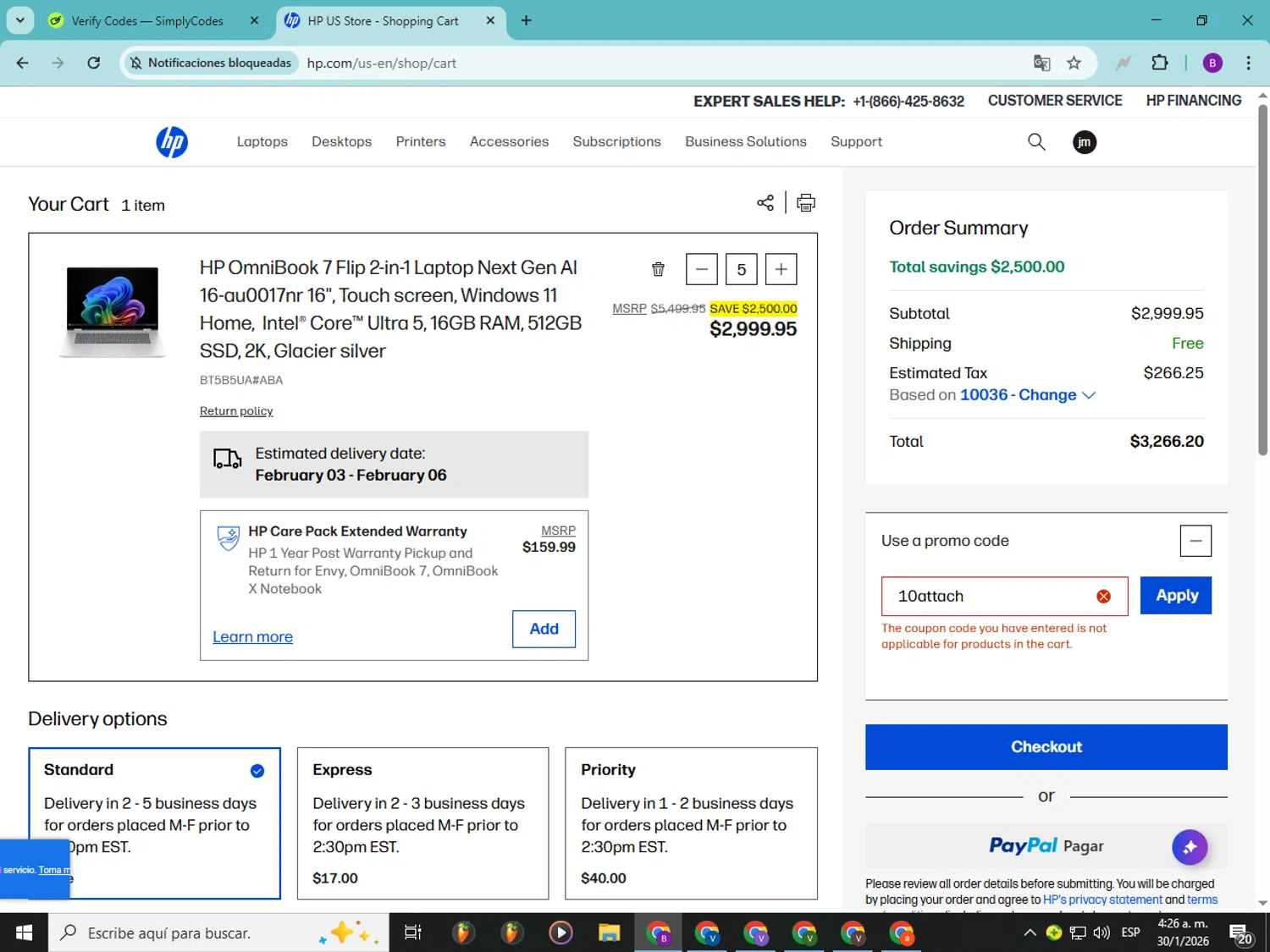The height and width of the screenshot is (952, 1270).
Task: Pay with the PayPal button
Action: coord(1046,846)
